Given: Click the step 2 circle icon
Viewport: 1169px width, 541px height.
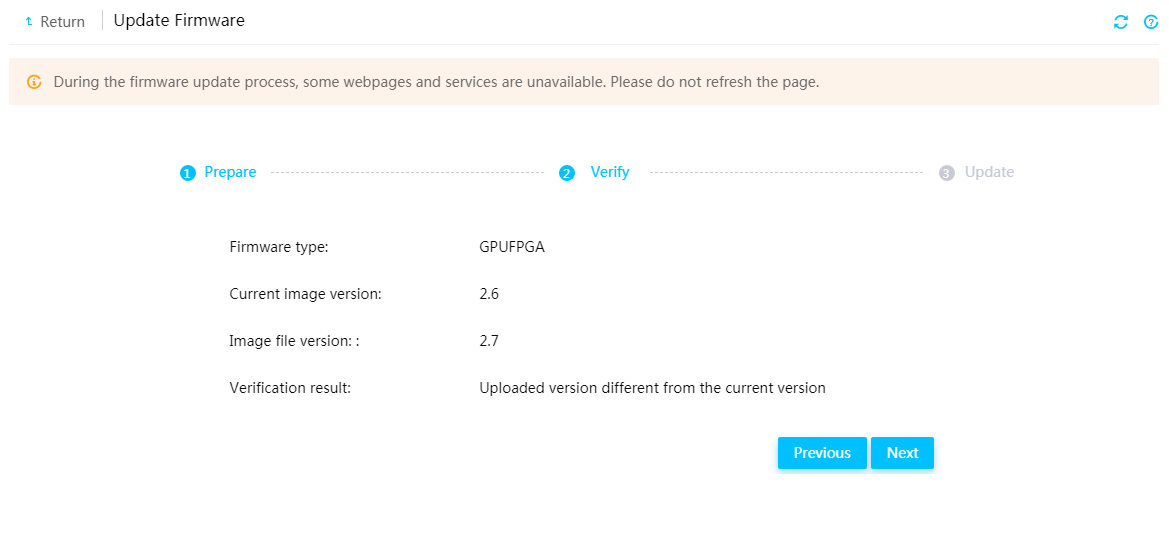Looking at the screenshot, I should 567,173.
